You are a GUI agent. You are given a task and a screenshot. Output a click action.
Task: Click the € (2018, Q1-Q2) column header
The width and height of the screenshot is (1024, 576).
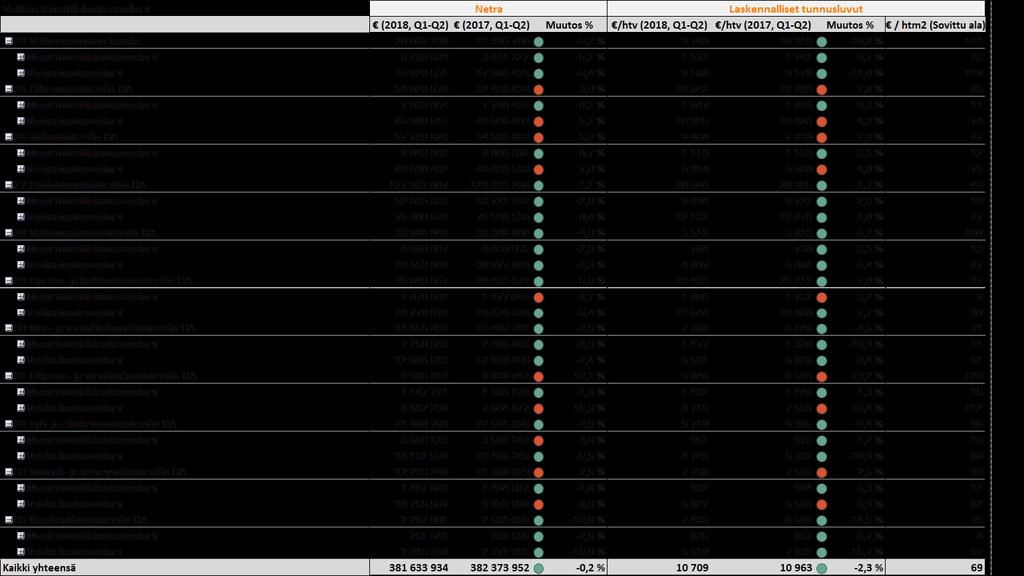point(409,25)
